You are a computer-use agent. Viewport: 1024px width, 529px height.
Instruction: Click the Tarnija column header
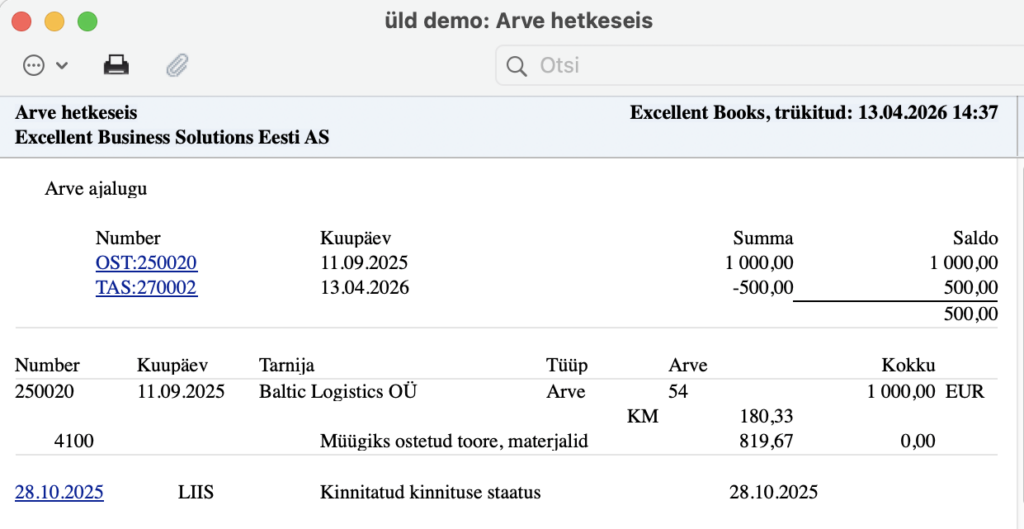[x=286, y=366]
